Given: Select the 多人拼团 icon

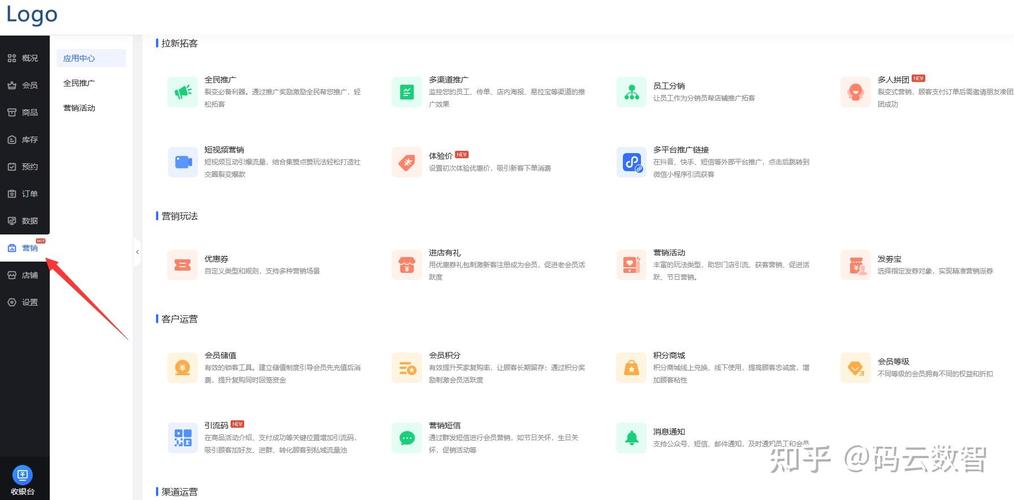Looking at the screenshot, I should pyautogui.click(x=856, y=92).
